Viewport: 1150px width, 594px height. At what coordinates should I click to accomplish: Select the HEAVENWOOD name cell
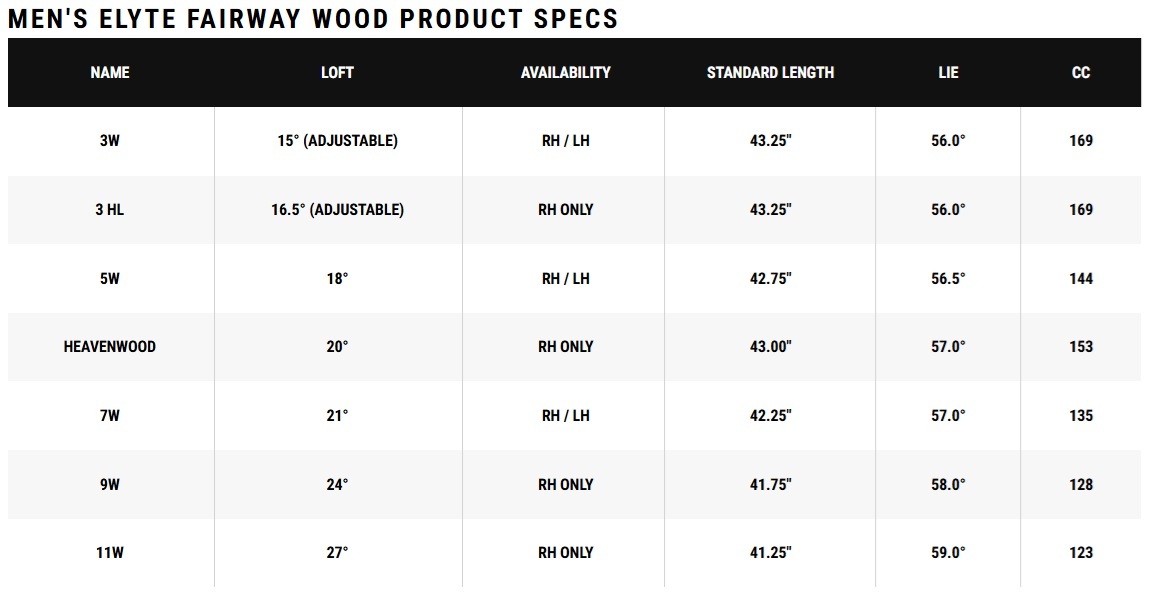pos(110,347)
